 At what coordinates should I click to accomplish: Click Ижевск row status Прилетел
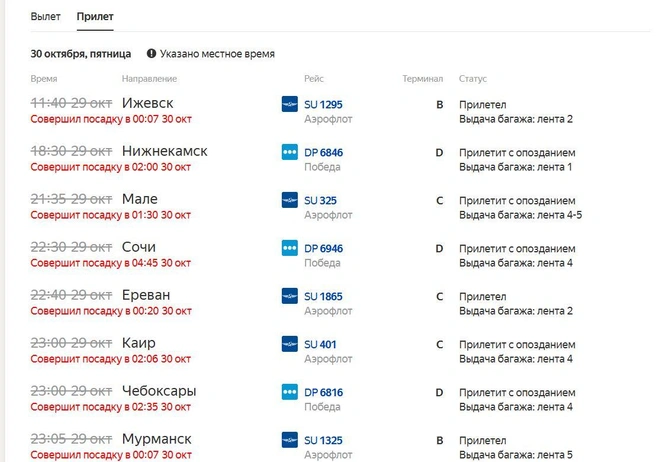482,105
